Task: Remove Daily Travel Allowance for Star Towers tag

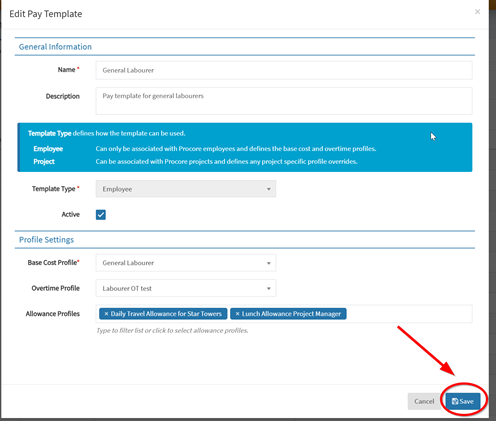Action: point(106,314)
